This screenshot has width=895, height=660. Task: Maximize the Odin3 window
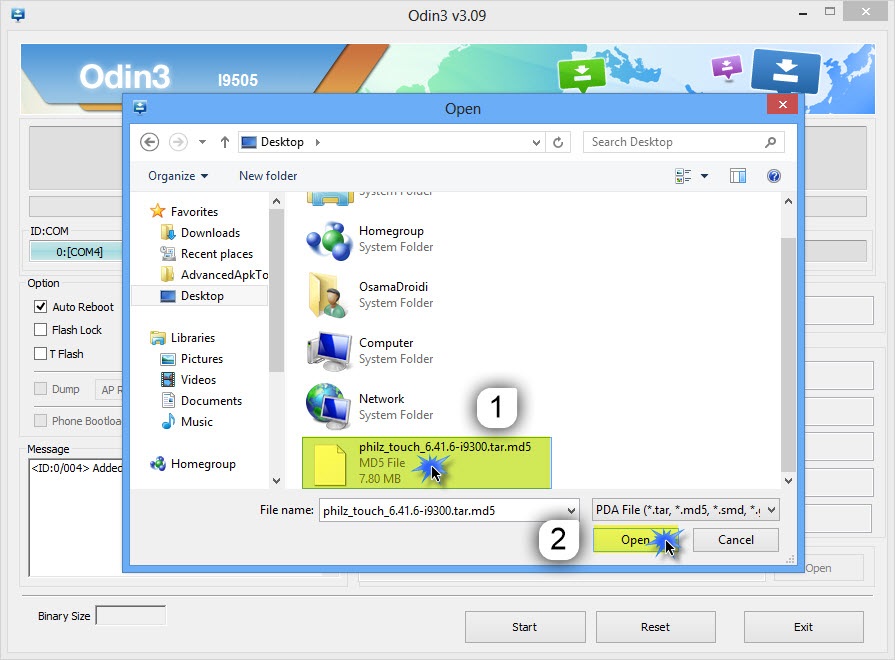[x=830, y=11]
